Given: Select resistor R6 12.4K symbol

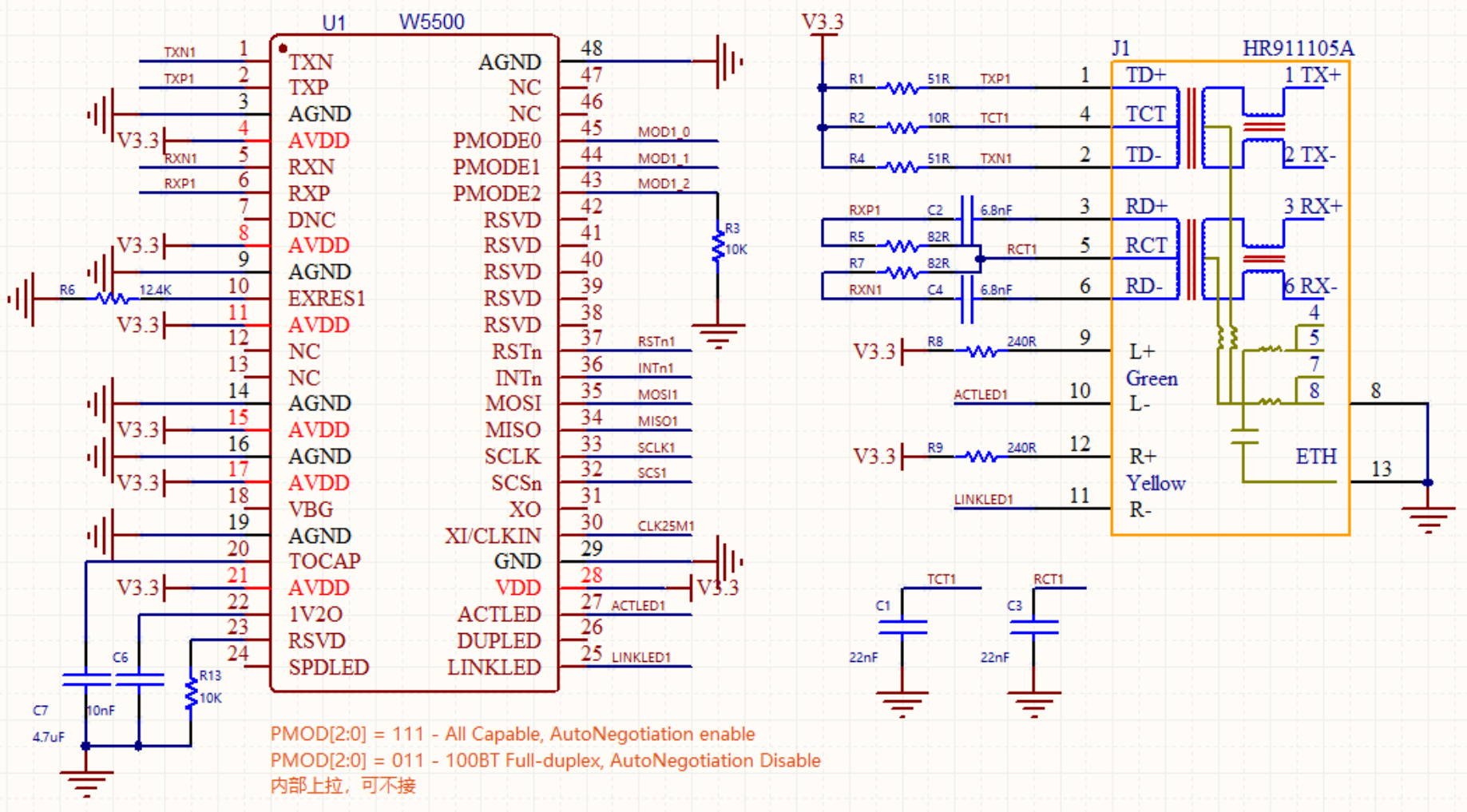Looking at the screenshot, I should (113, 299).
